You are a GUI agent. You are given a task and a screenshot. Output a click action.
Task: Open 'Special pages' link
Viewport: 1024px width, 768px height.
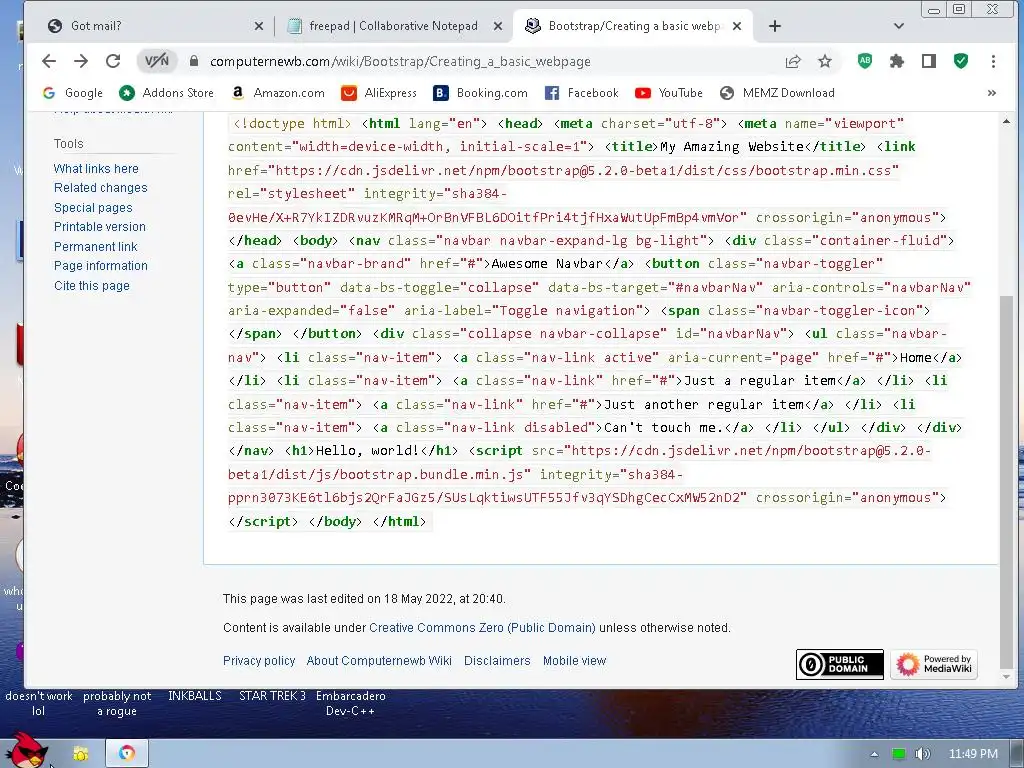93,208
